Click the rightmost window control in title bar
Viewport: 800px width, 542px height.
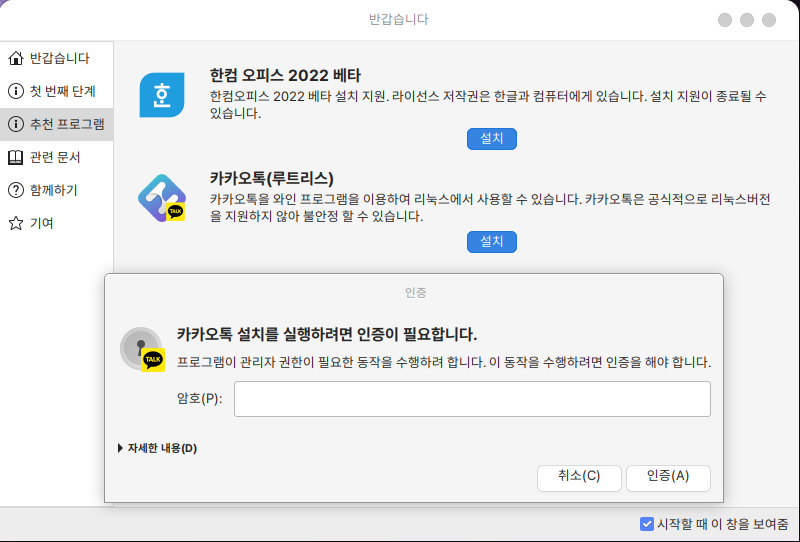769,20
